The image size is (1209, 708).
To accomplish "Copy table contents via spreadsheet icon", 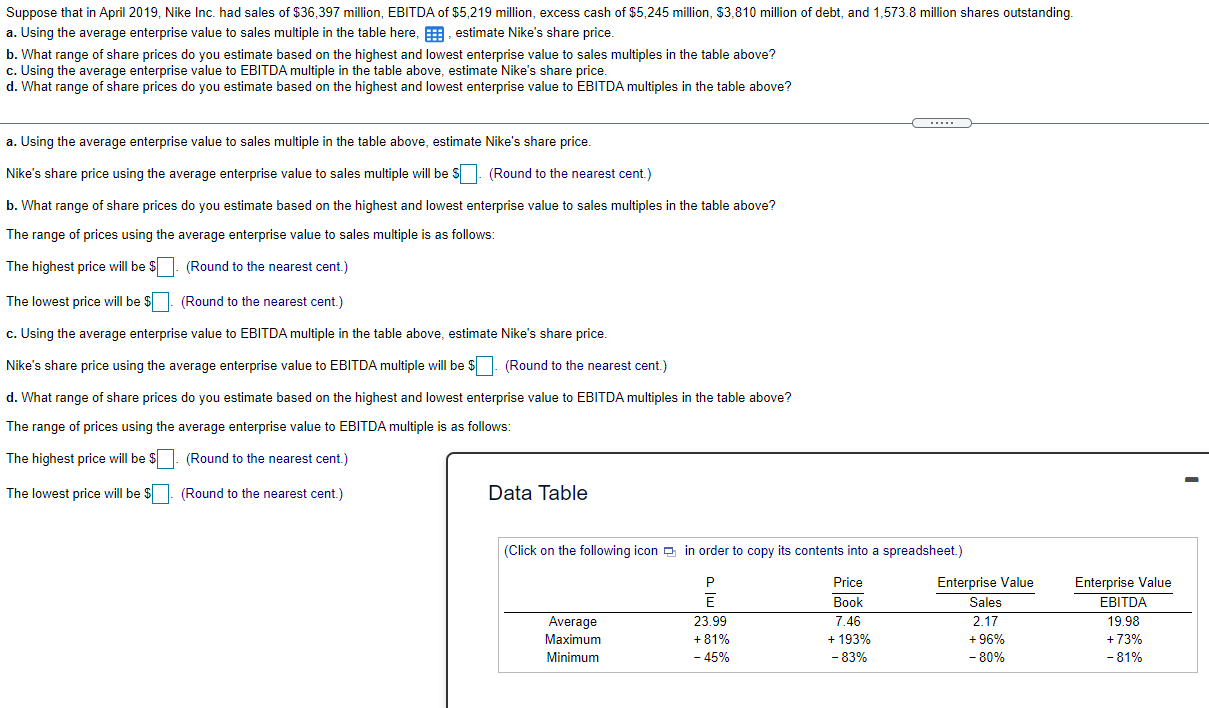I will (670, 551).
